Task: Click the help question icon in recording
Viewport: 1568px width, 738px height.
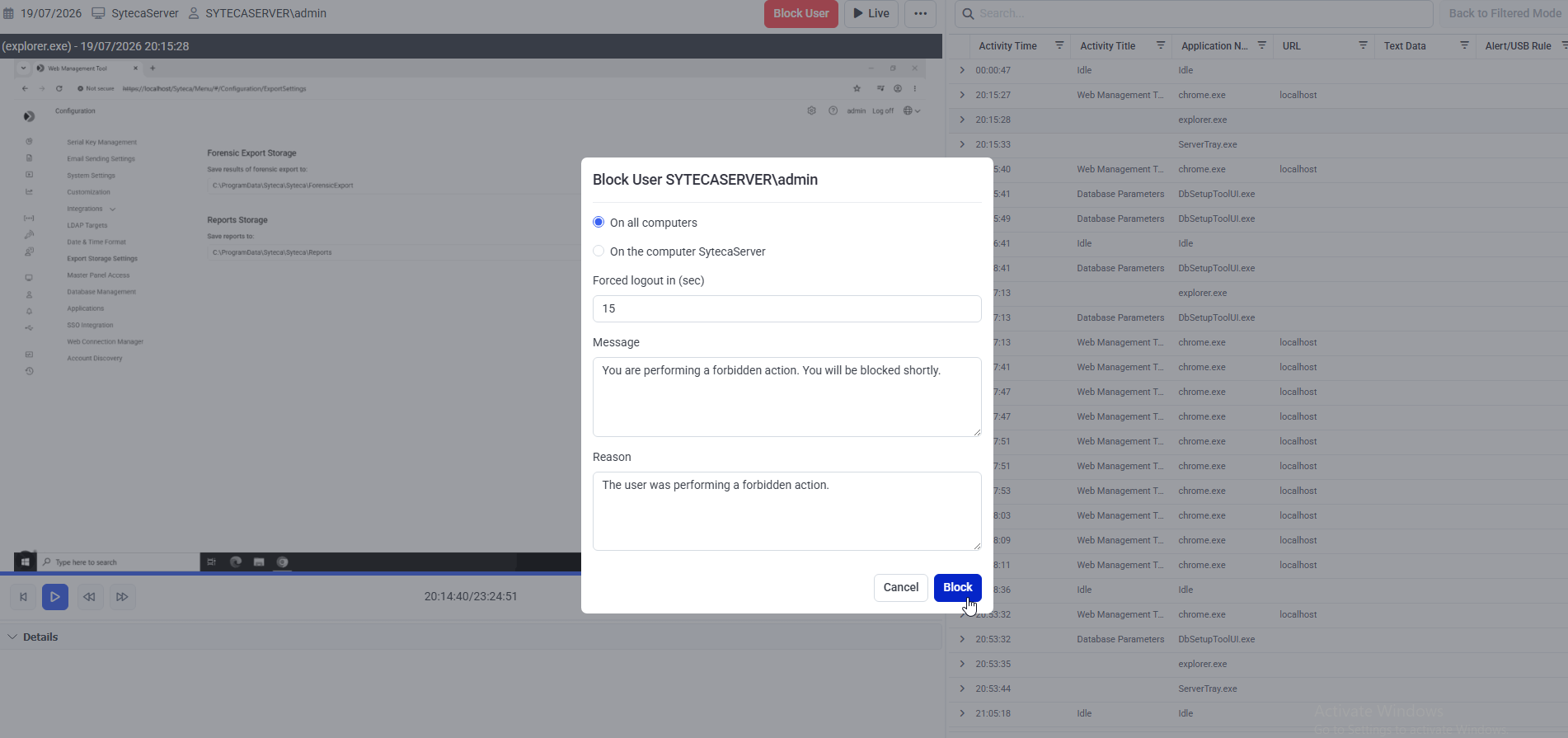Action: click(x=833, y=110)
